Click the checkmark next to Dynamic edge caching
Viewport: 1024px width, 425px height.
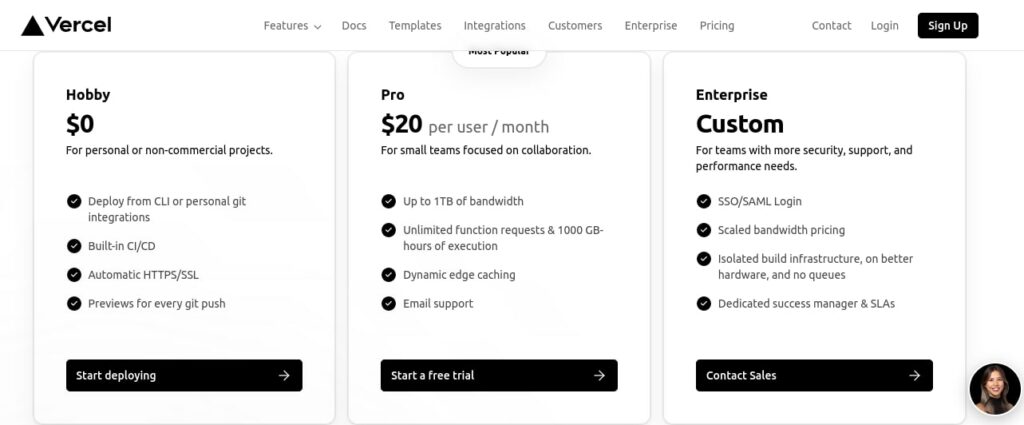[x=389, y=275]
